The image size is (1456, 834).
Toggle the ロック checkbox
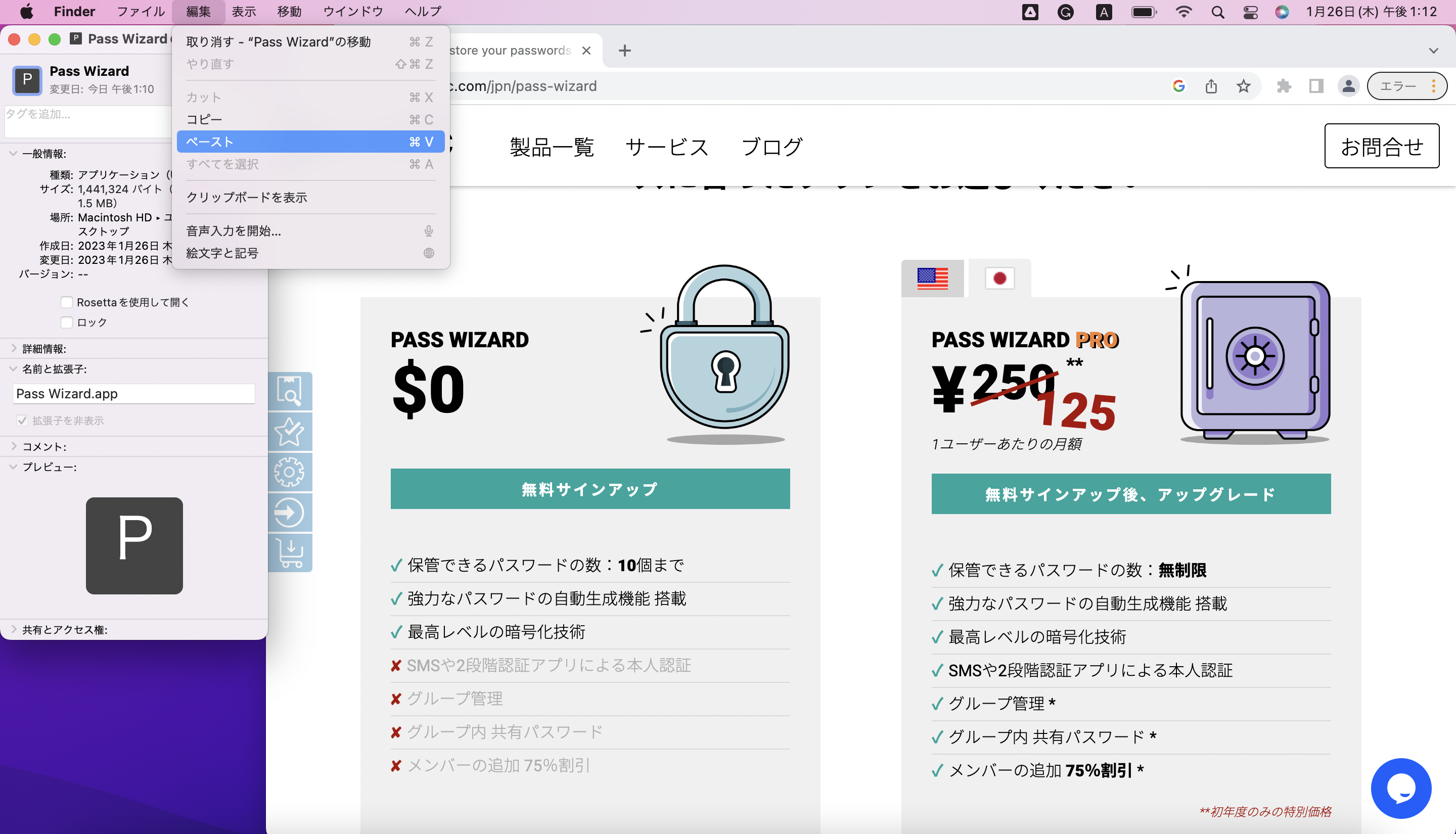[67, 322]
